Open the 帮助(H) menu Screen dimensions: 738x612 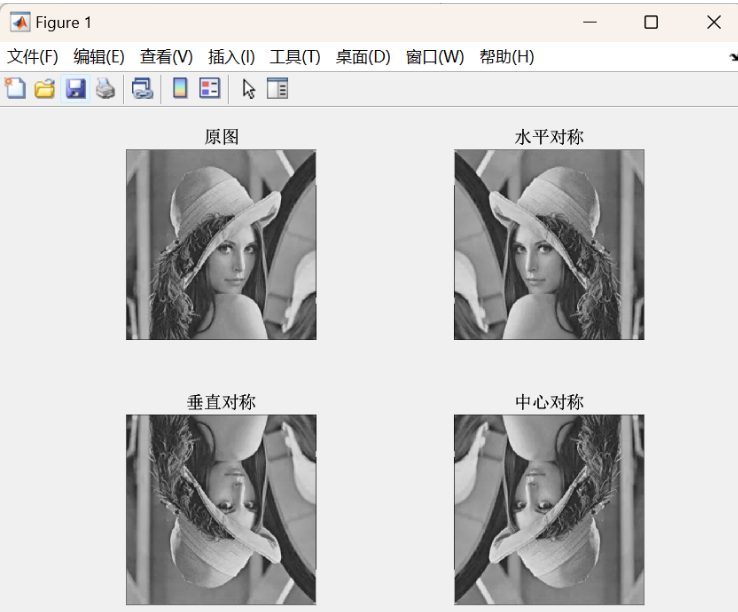(x=507, y=57)
